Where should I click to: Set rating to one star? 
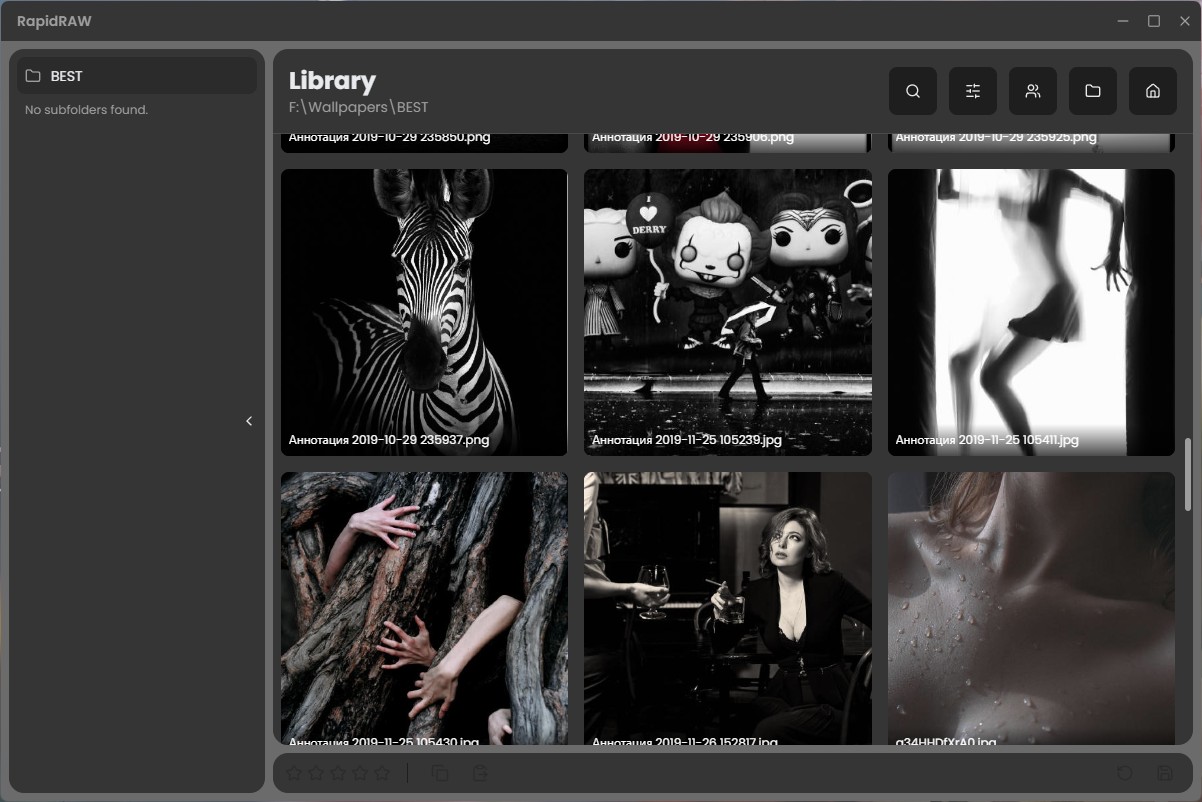click(x=294, y=773)
